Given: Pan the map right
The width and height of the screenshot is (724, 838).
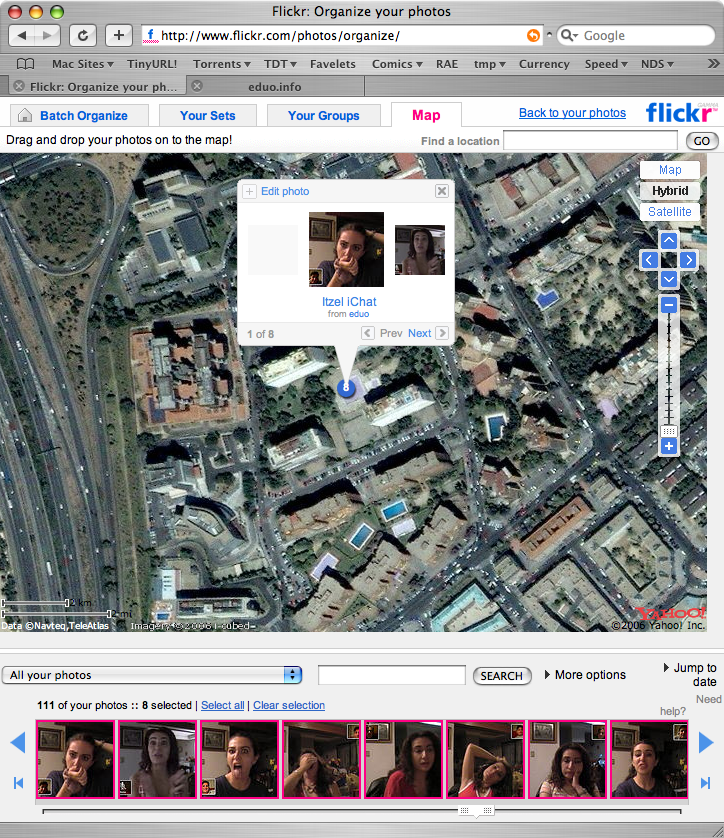Looking at the screenshot, I should [688, 260].
